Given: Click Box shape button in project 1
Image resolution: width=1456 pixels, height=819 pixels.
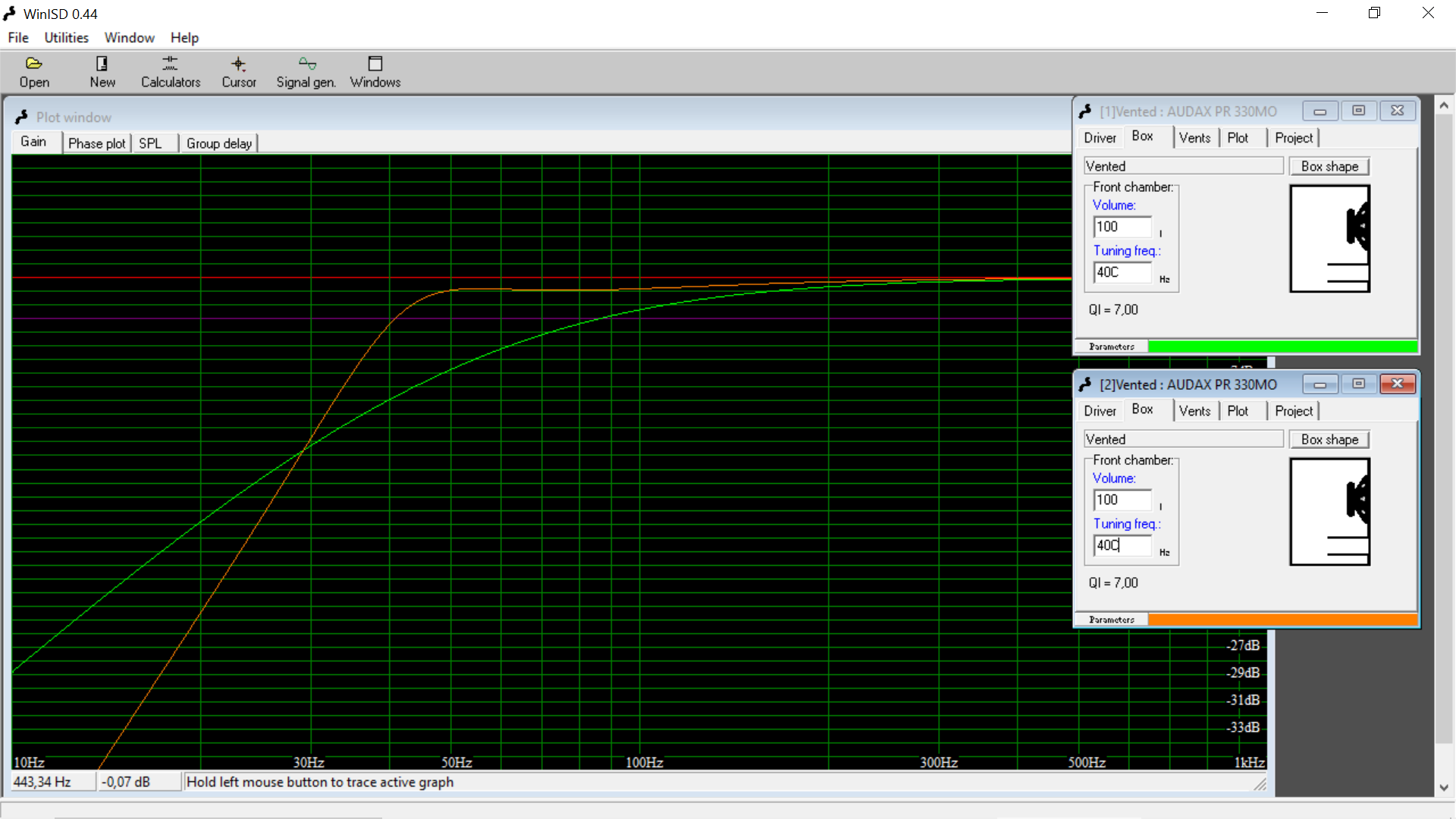Looking at the screenshot, I should pyautogui.click(x=1329, y=166).
